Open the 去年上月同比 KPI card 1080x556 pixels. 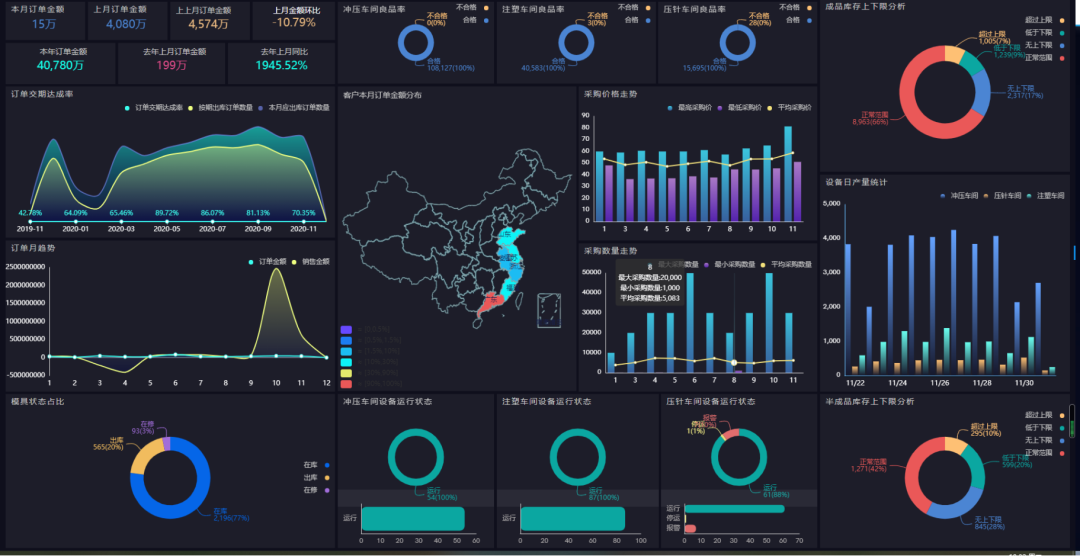(283, 63)
